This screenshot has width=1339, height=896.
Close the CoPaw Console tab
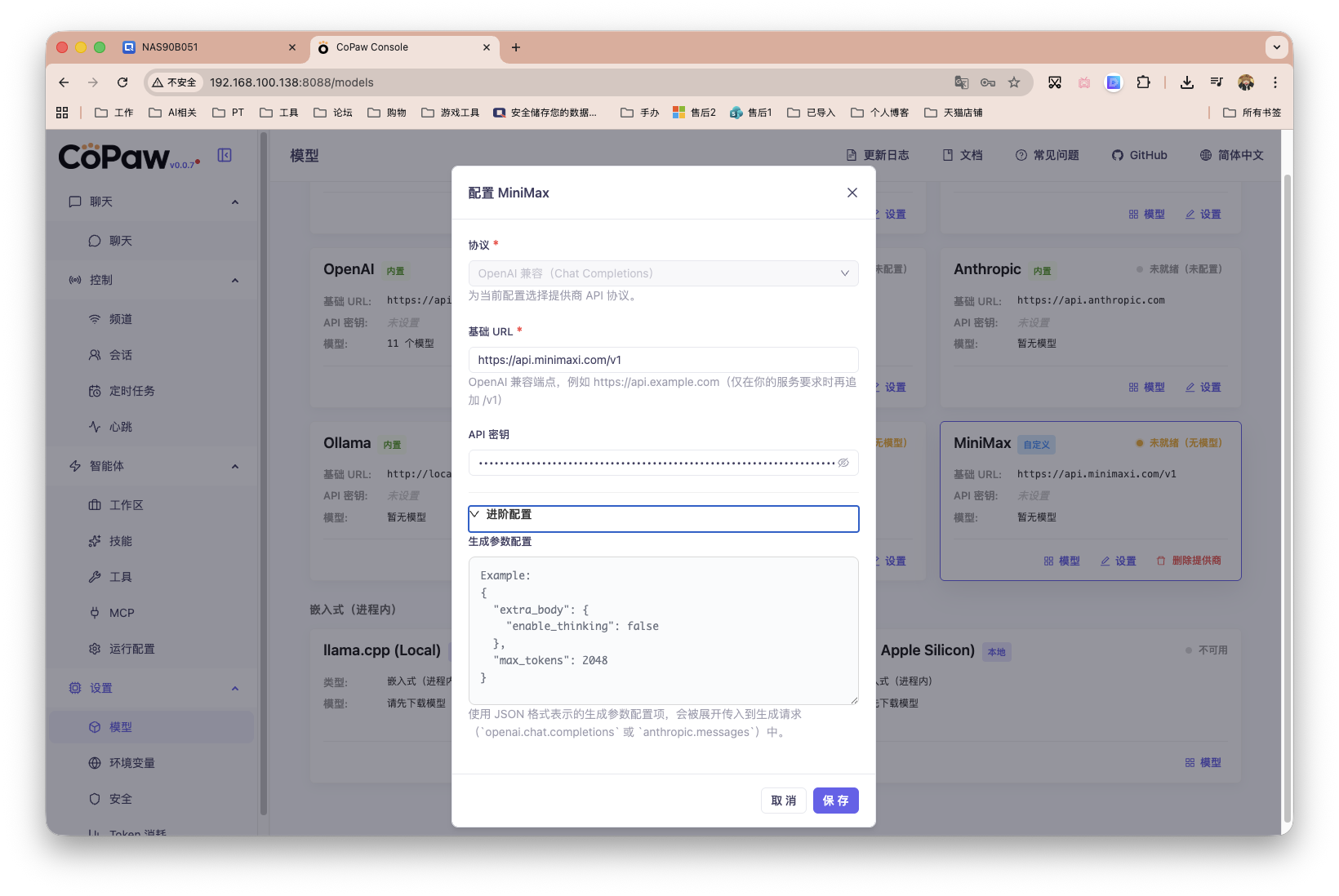click(487, 47)
